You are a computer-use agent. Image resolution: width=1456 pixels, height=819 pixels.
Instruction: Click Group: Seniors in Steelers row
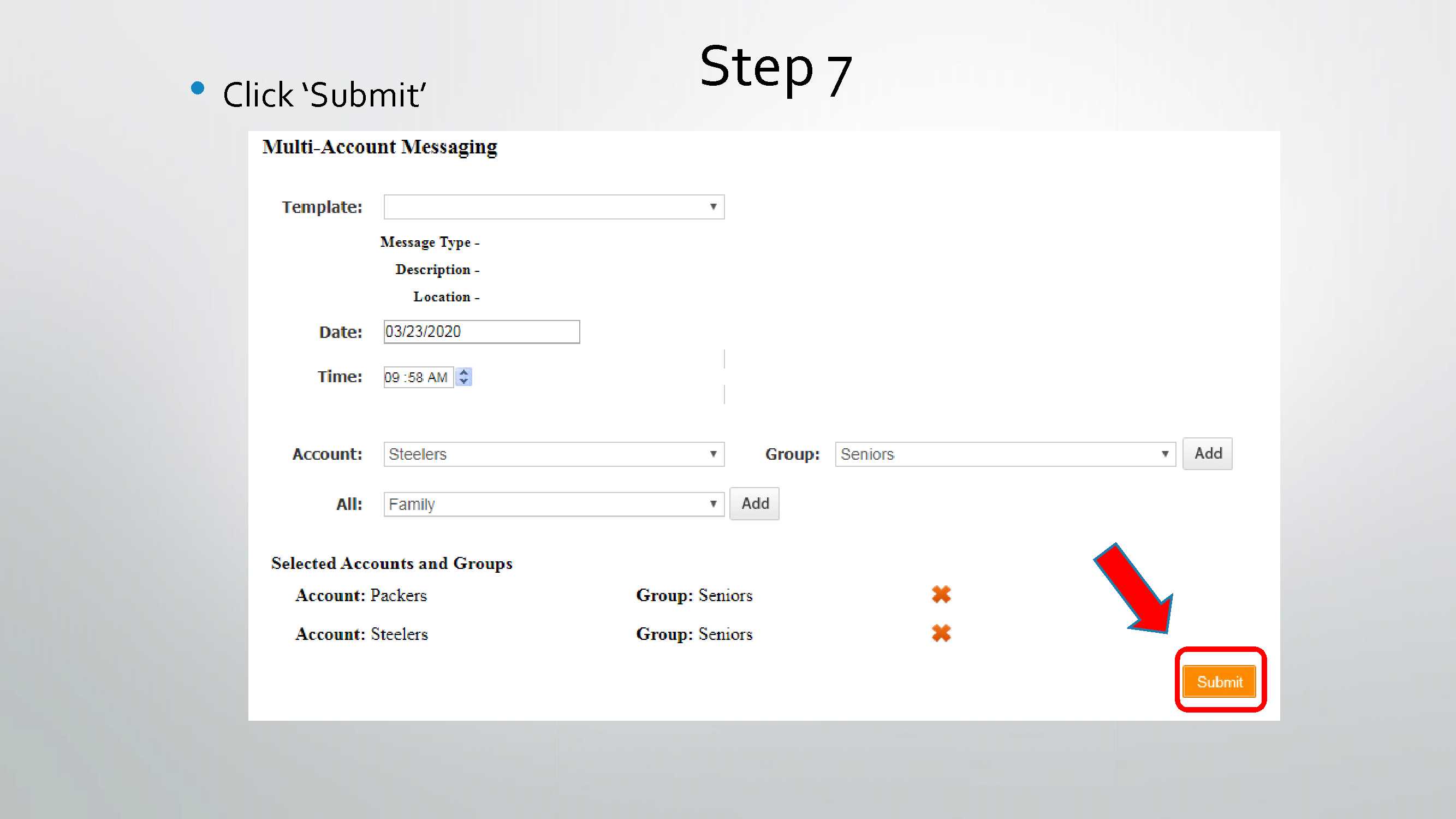[694, 634]
